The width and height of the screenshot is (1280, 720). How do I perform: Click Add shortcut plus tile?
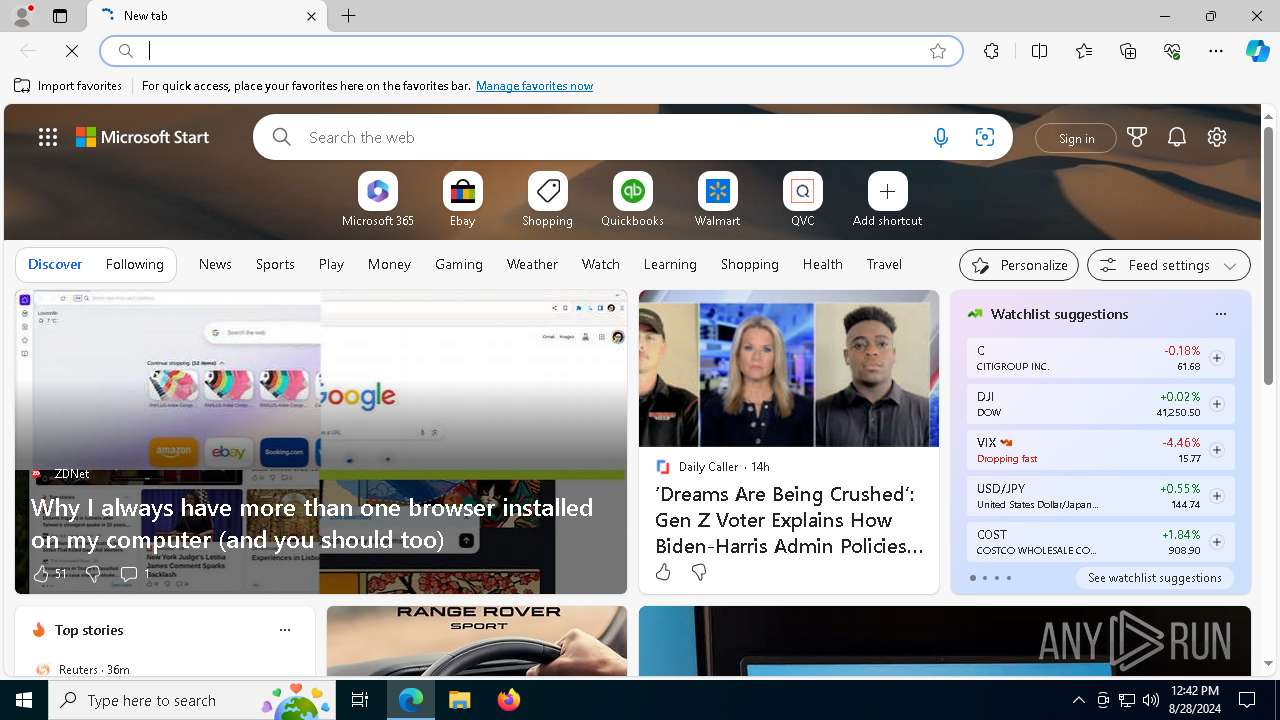(887, 200)
